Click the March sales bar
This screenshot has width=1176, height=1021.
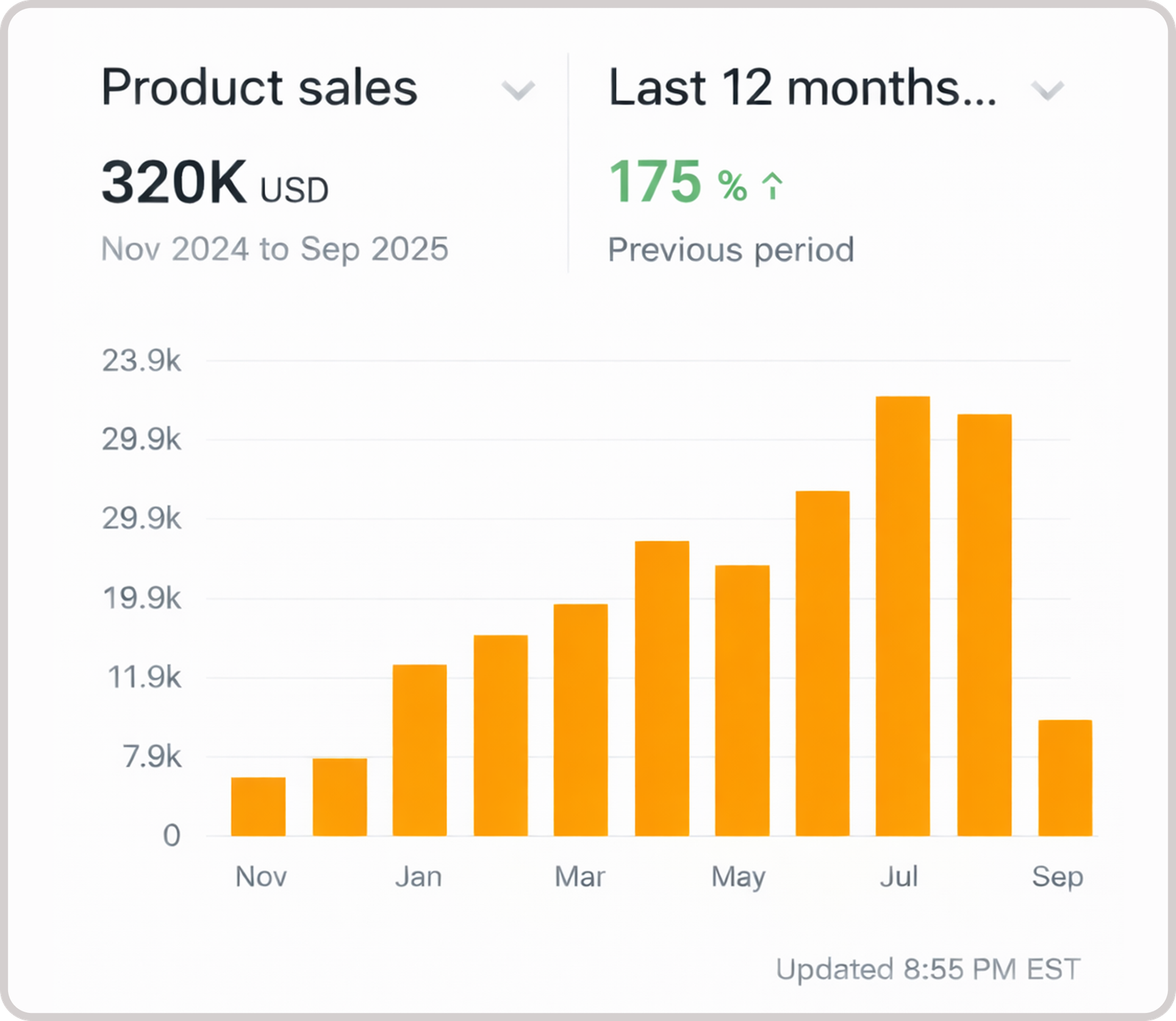pos(581,720)
